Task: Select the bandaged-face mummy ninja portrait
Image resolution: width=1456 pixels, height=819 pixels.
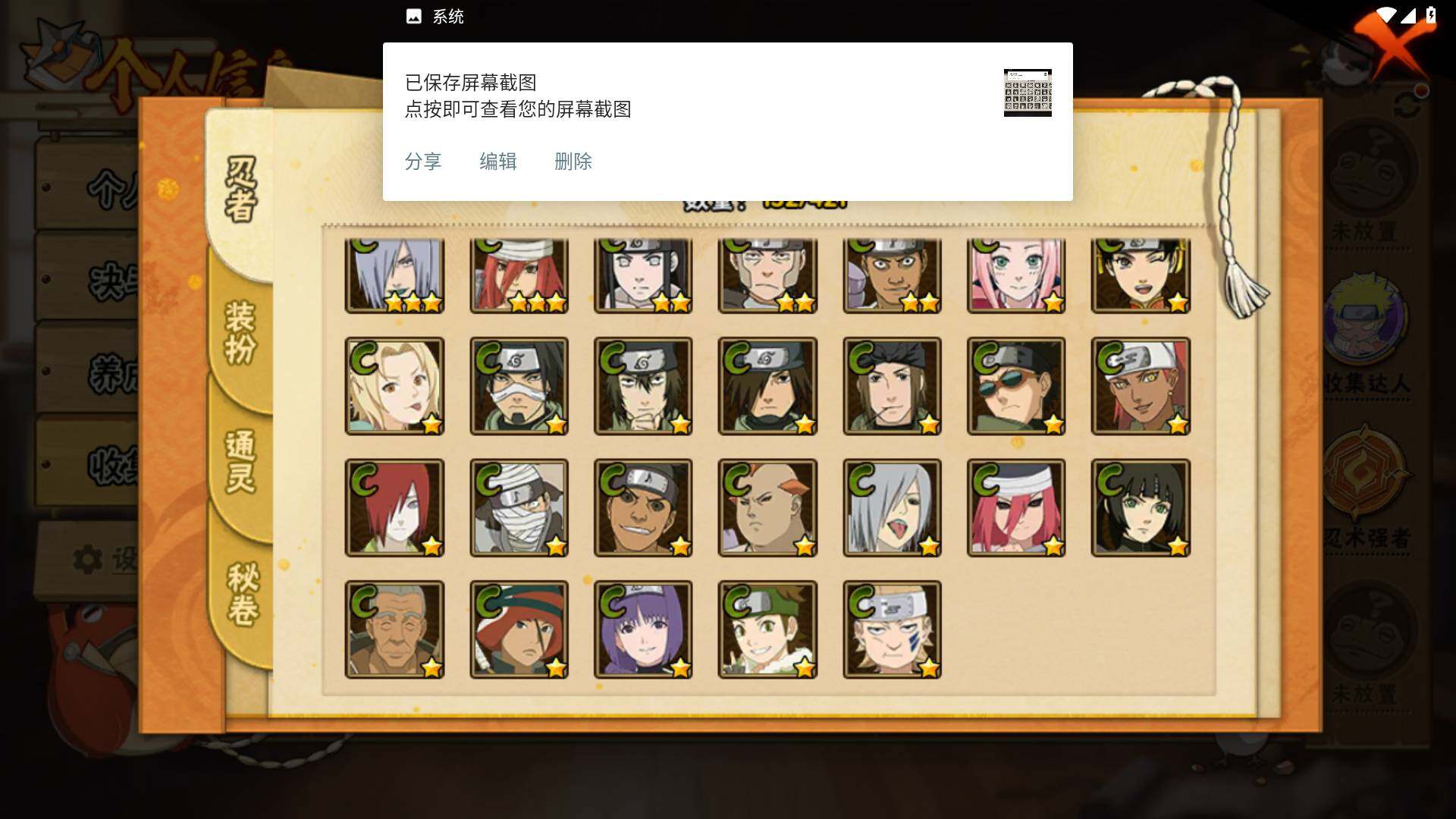Action: pos(519,507)
